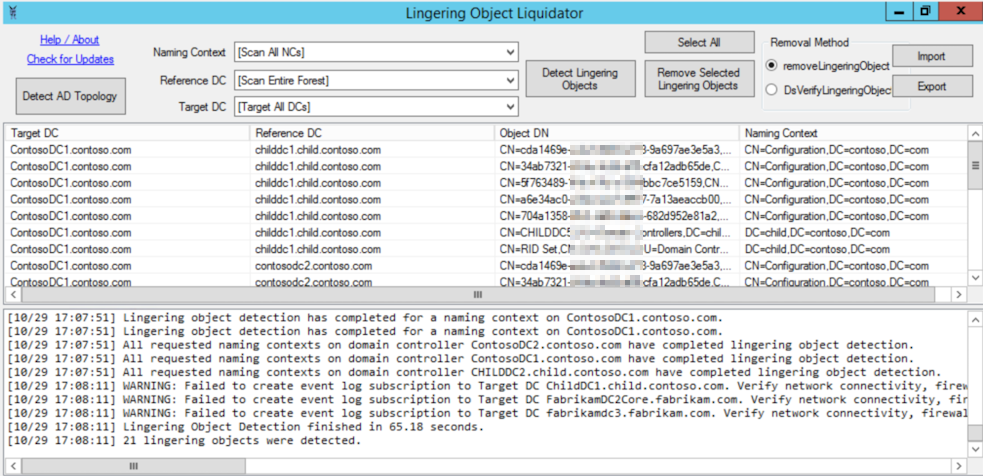The image size is (983, 476).
Task: Click Remove Selected Lingering Objects button
Action: tap(699, 79)
